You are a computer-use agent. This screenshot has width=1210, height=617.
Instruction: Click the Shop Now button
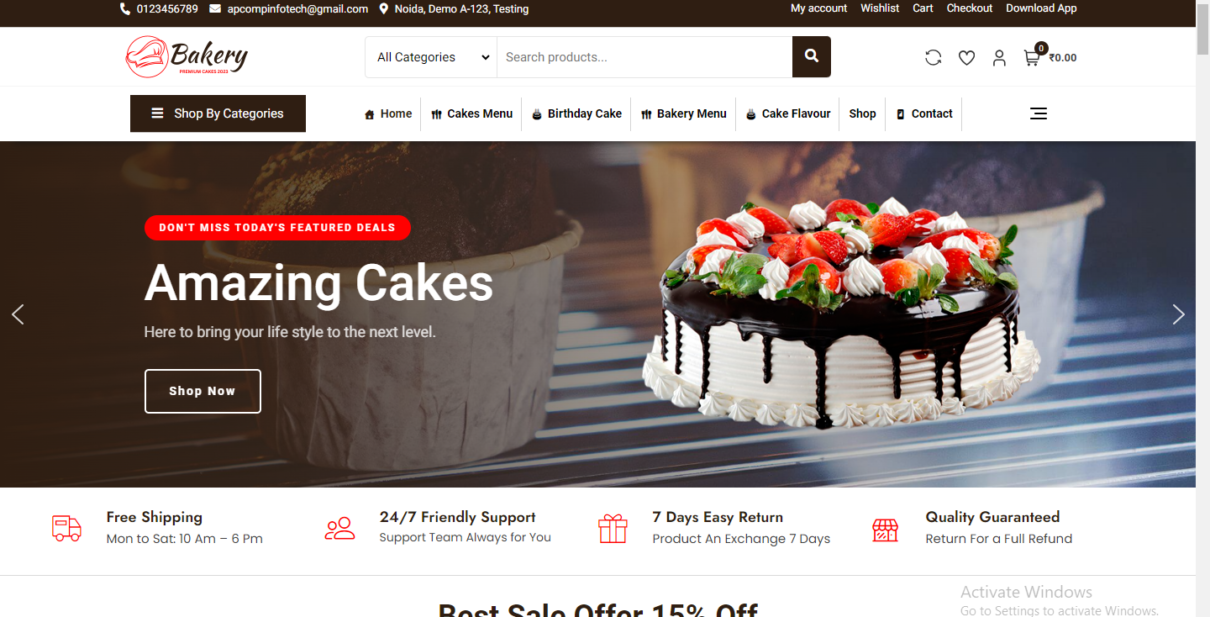[x=203, y=391]
